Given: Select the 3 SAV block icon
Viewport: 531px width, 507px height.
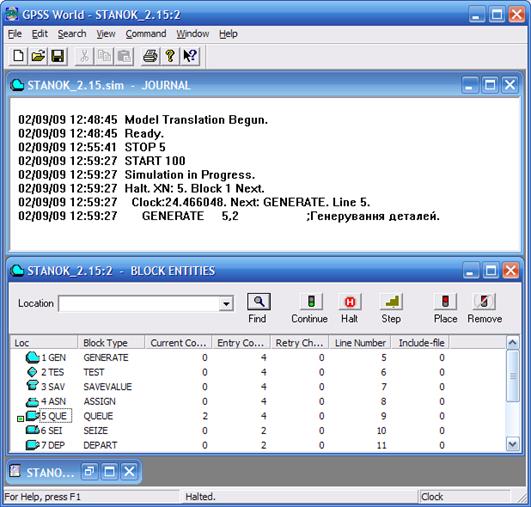Looking at the screenshot, I should click(x=32, y=386).
